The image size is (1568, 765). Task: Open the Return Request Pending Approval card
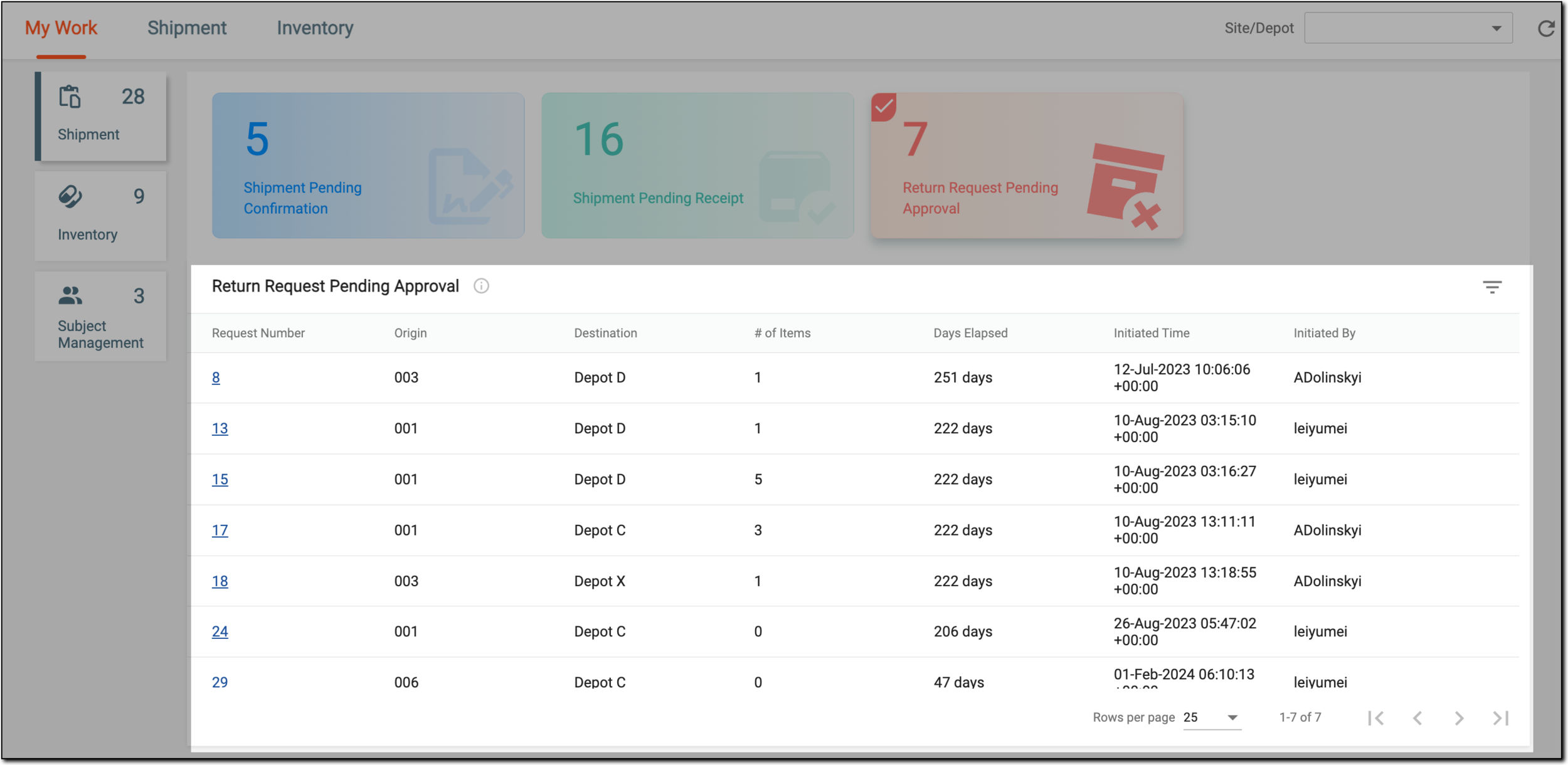[x=1027, y=166]
